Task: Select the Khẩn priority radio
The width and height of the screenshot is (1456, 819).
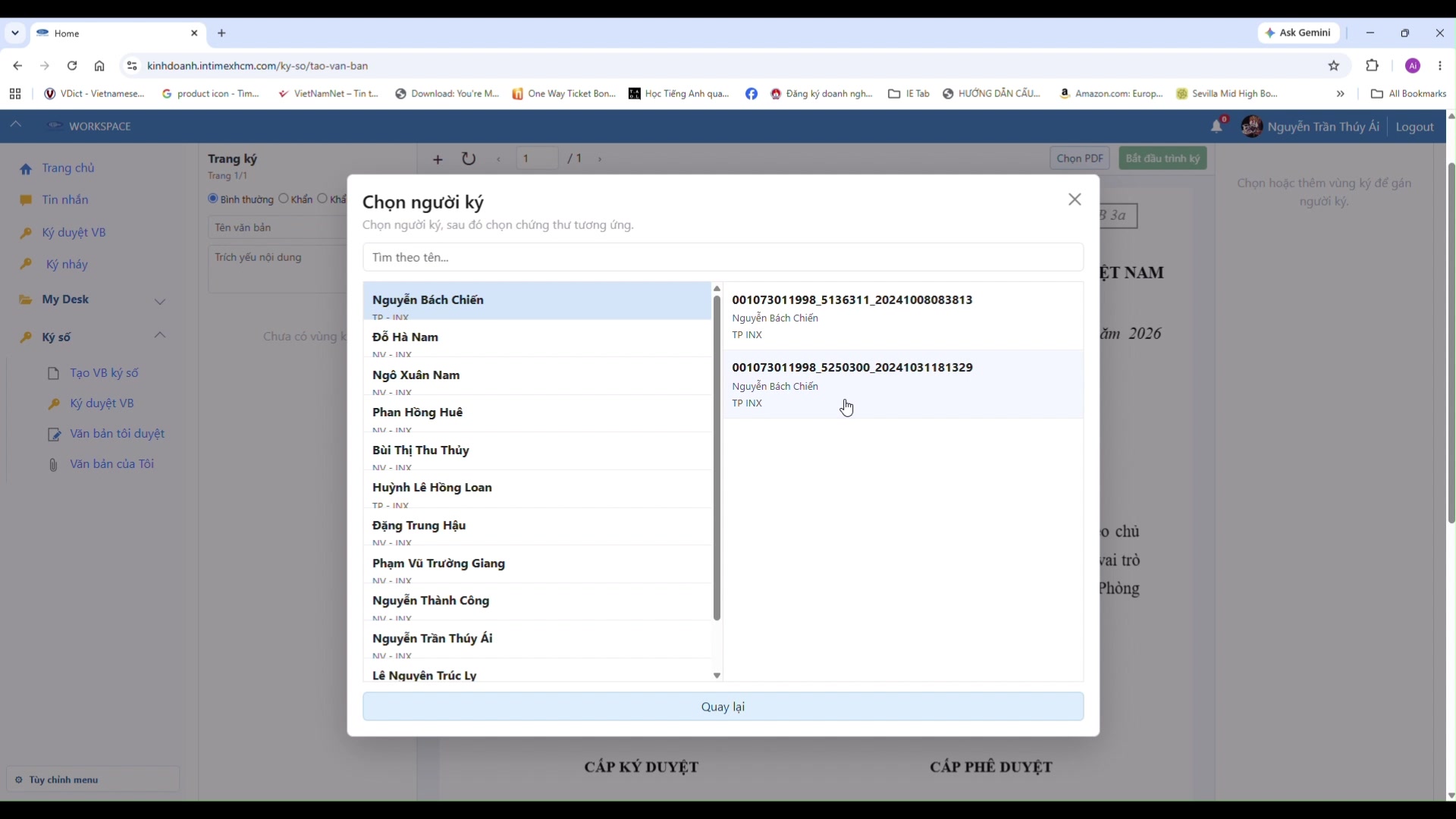Action: 284,199
